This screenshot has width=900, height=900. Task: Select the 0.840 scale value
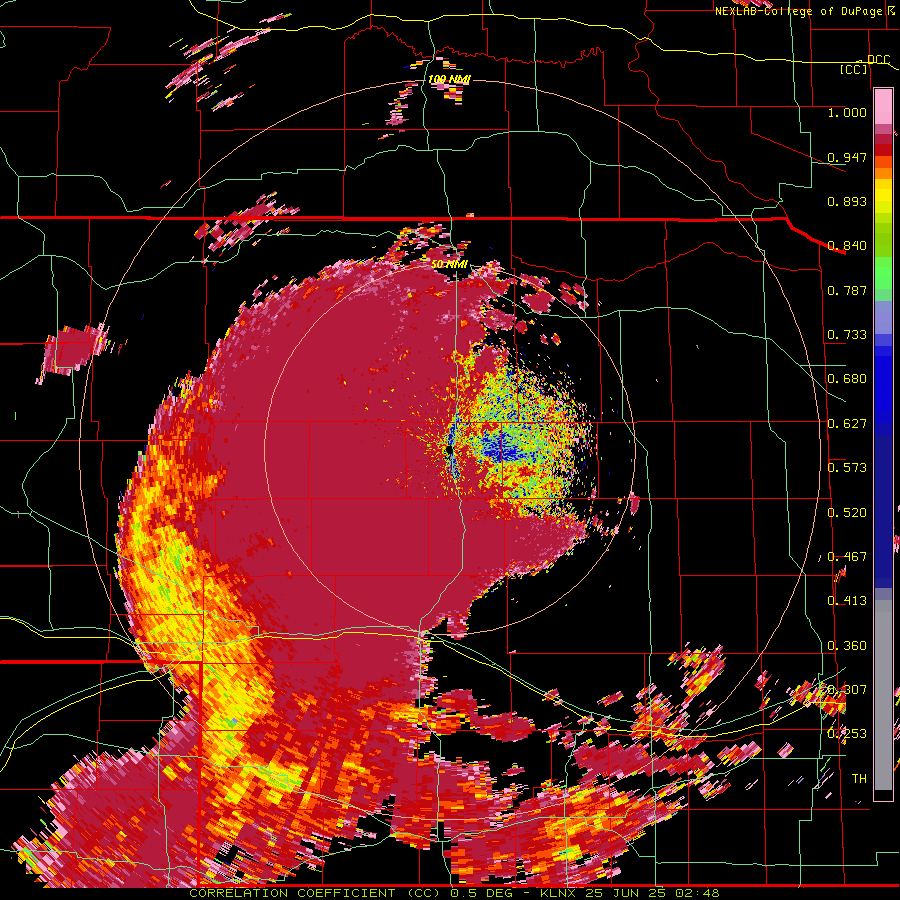pos(847,246)
